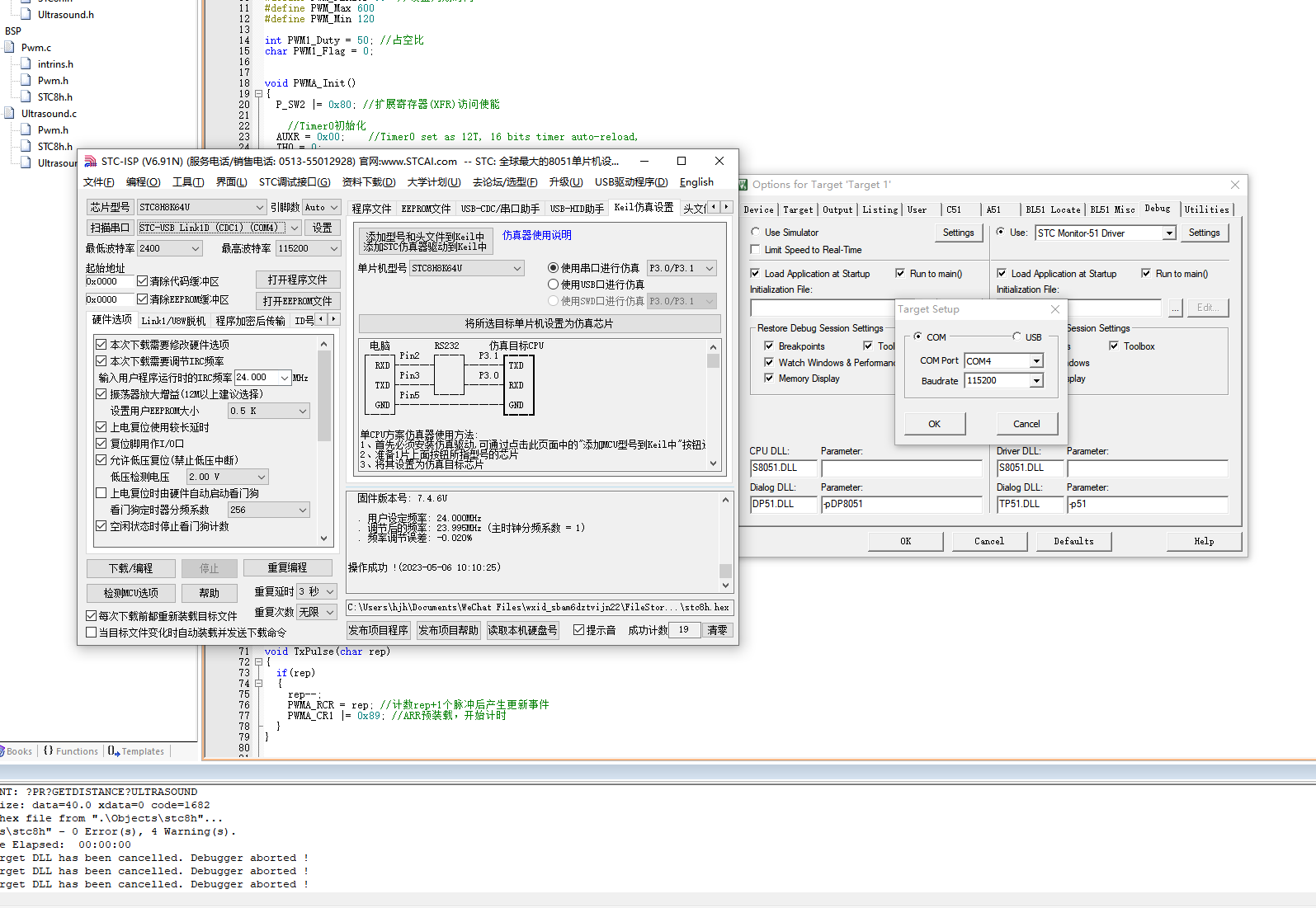Toggle 清除代码缓冲区 checkbox
The image size is (1316, 908).
142,281
